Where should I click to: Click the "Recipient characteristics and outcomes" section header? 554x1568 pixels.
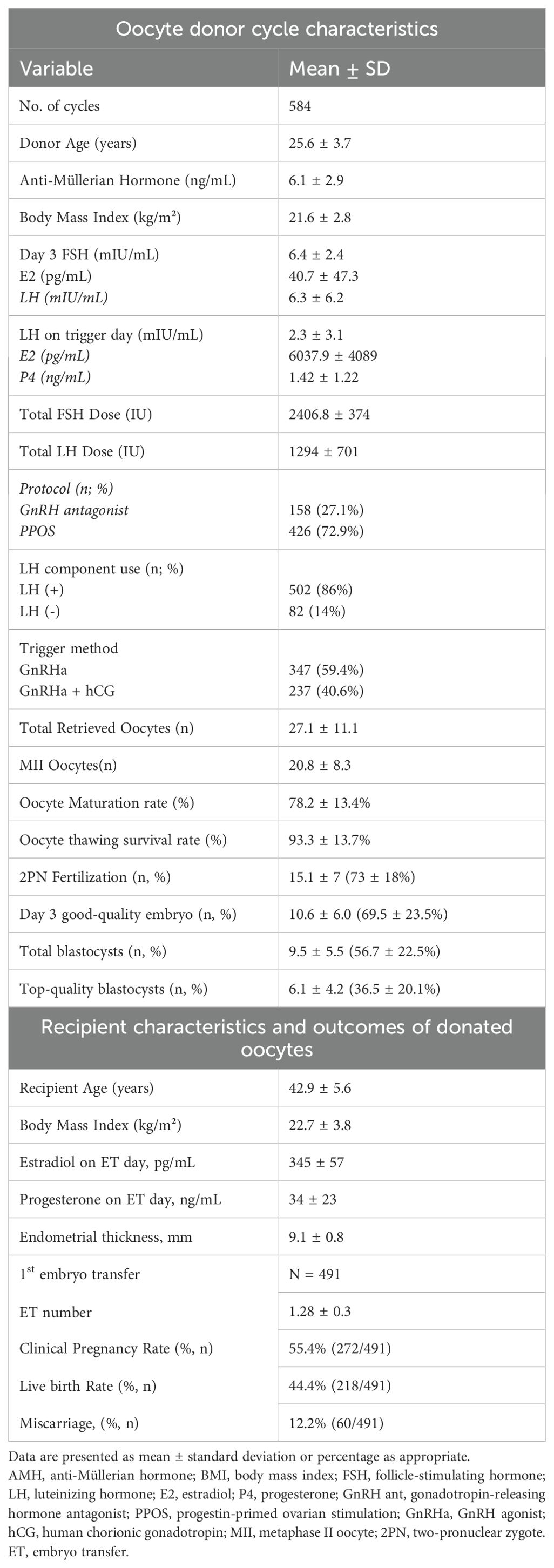click(276, 1038)
